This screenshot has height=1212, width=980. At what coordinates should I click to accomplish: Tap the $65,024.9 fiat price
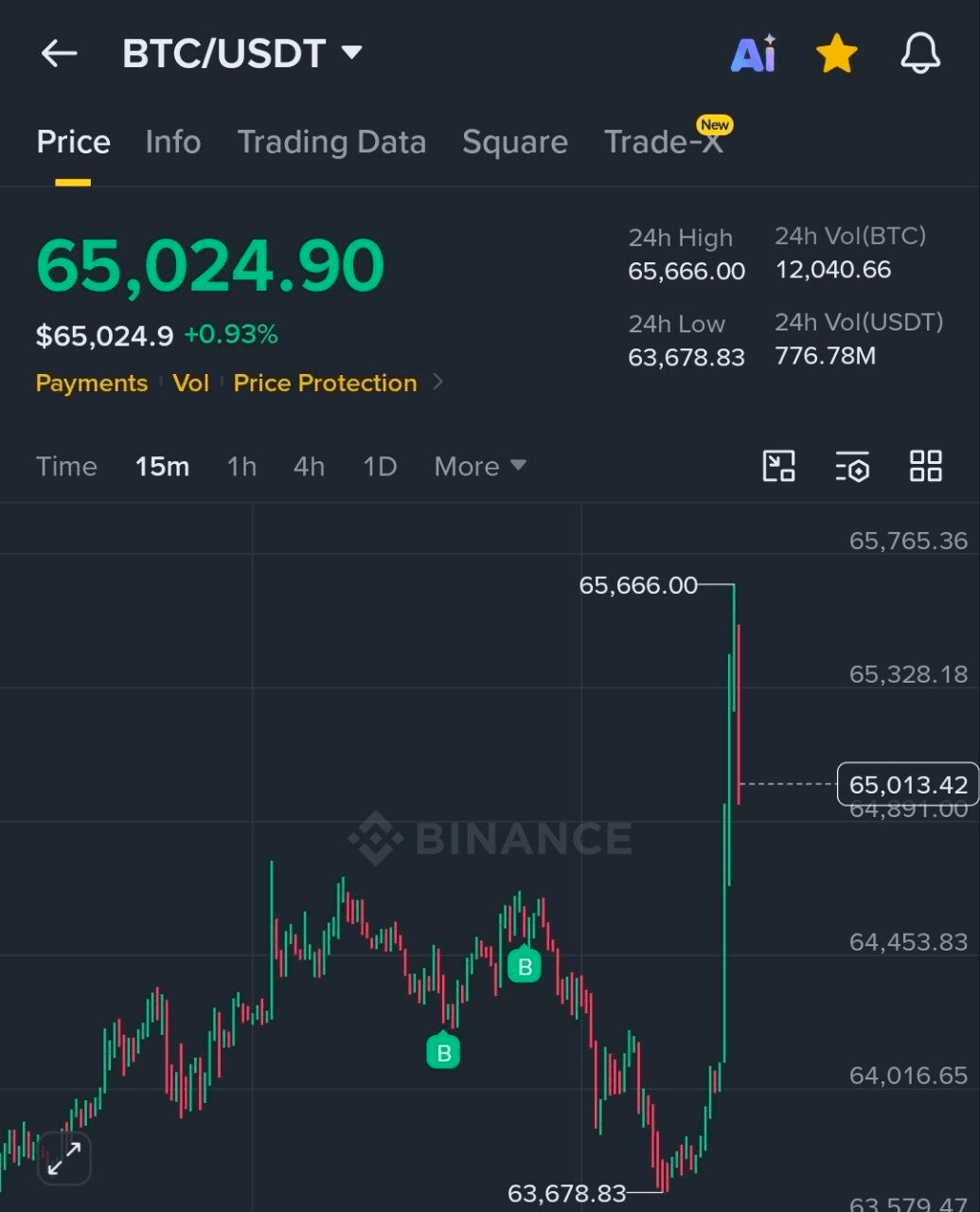(104, 335)
